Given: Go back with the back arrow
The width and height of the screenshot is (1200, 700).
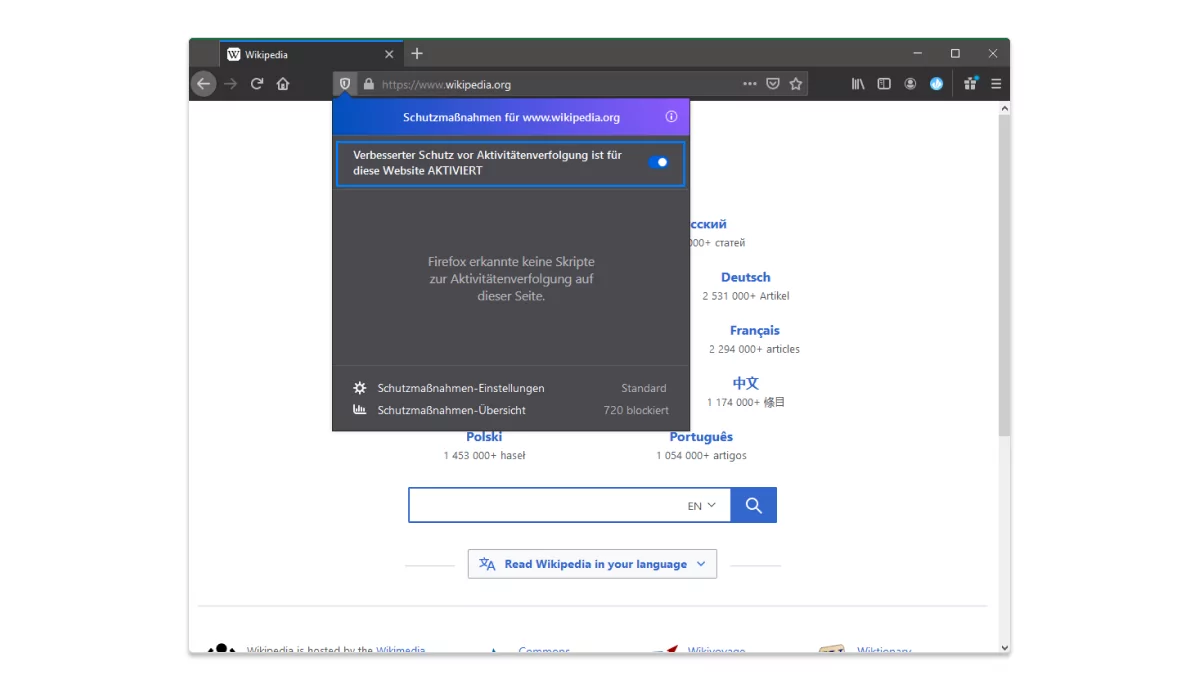Looking at the screenshot, I should (x=204, y=84).
